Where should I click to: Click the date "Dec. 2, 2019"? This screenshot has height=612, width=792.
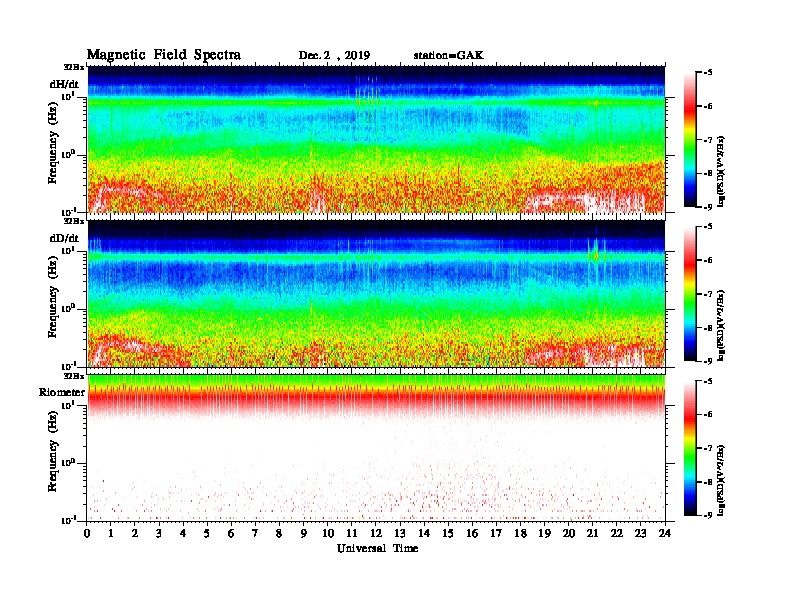point(334,56)
